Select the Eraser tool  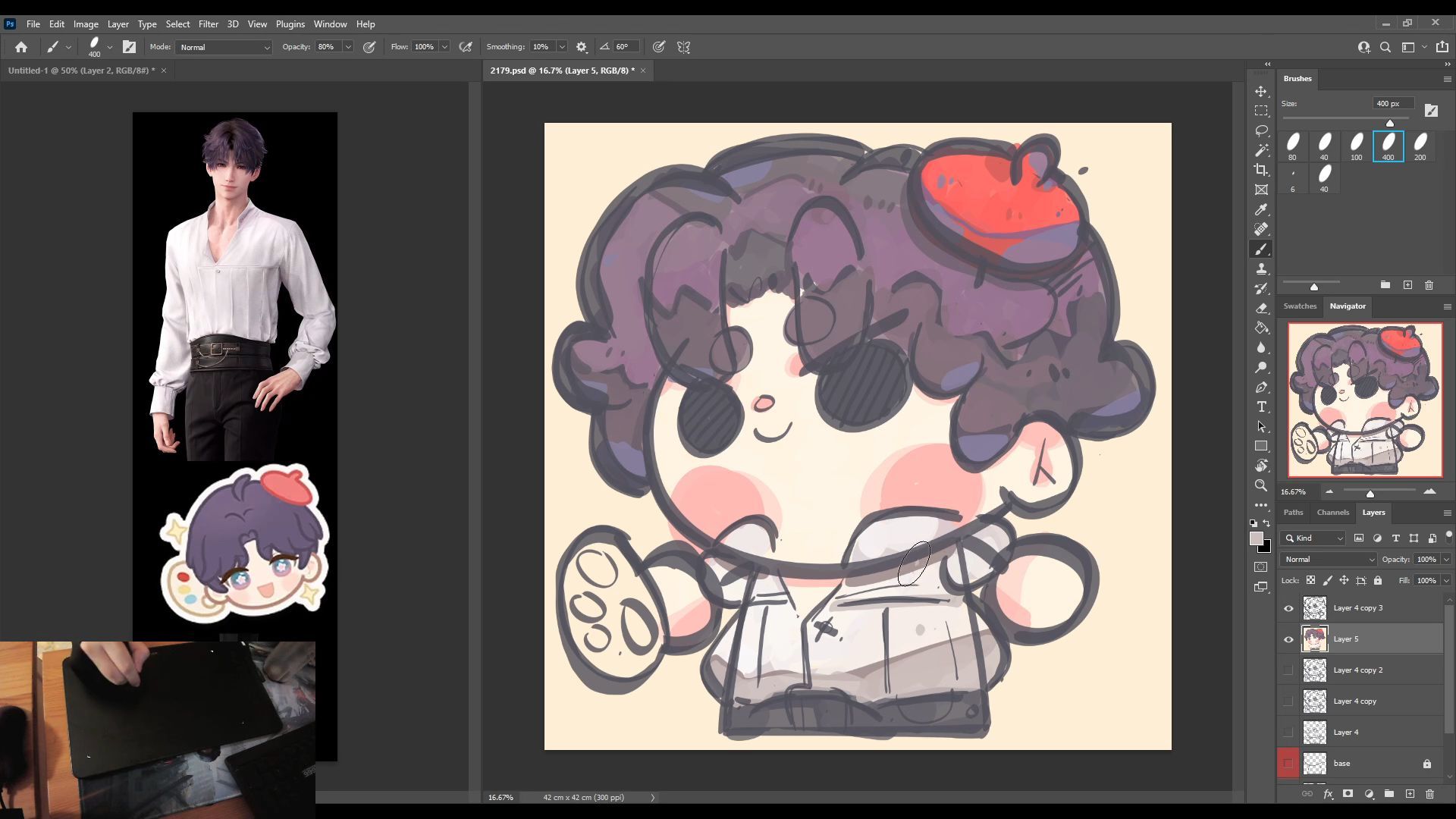(x=1261, y=309)
